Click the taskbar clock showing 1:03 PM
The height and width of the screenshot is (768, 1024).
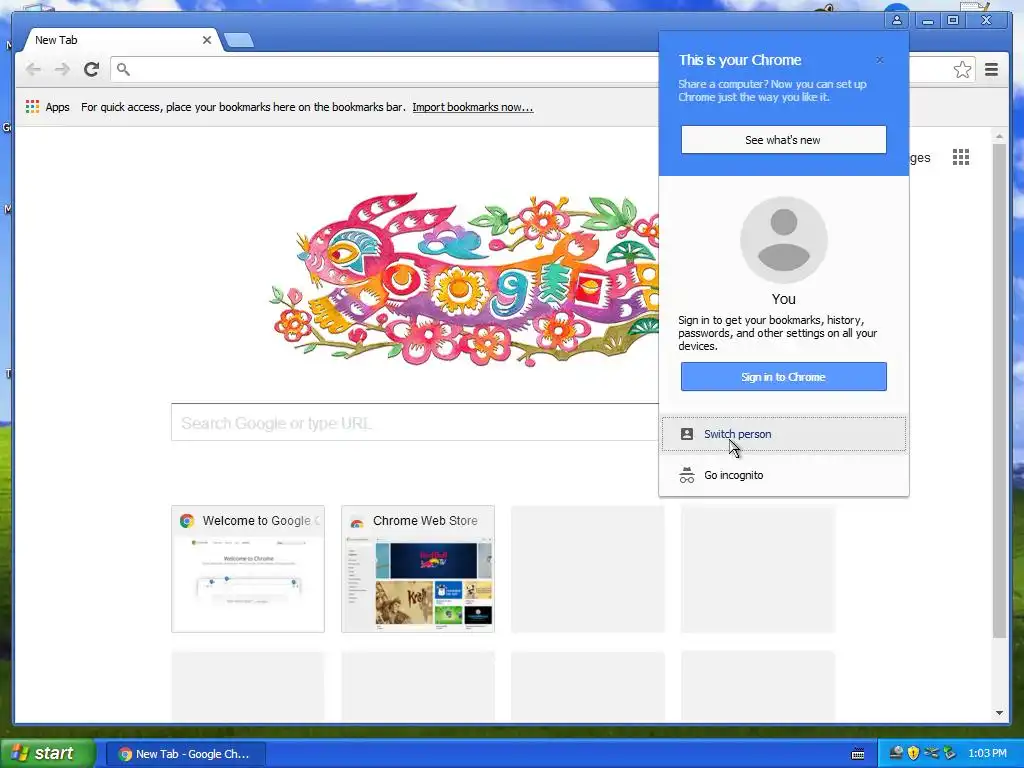pyautogui.click(x=987, y=753)
